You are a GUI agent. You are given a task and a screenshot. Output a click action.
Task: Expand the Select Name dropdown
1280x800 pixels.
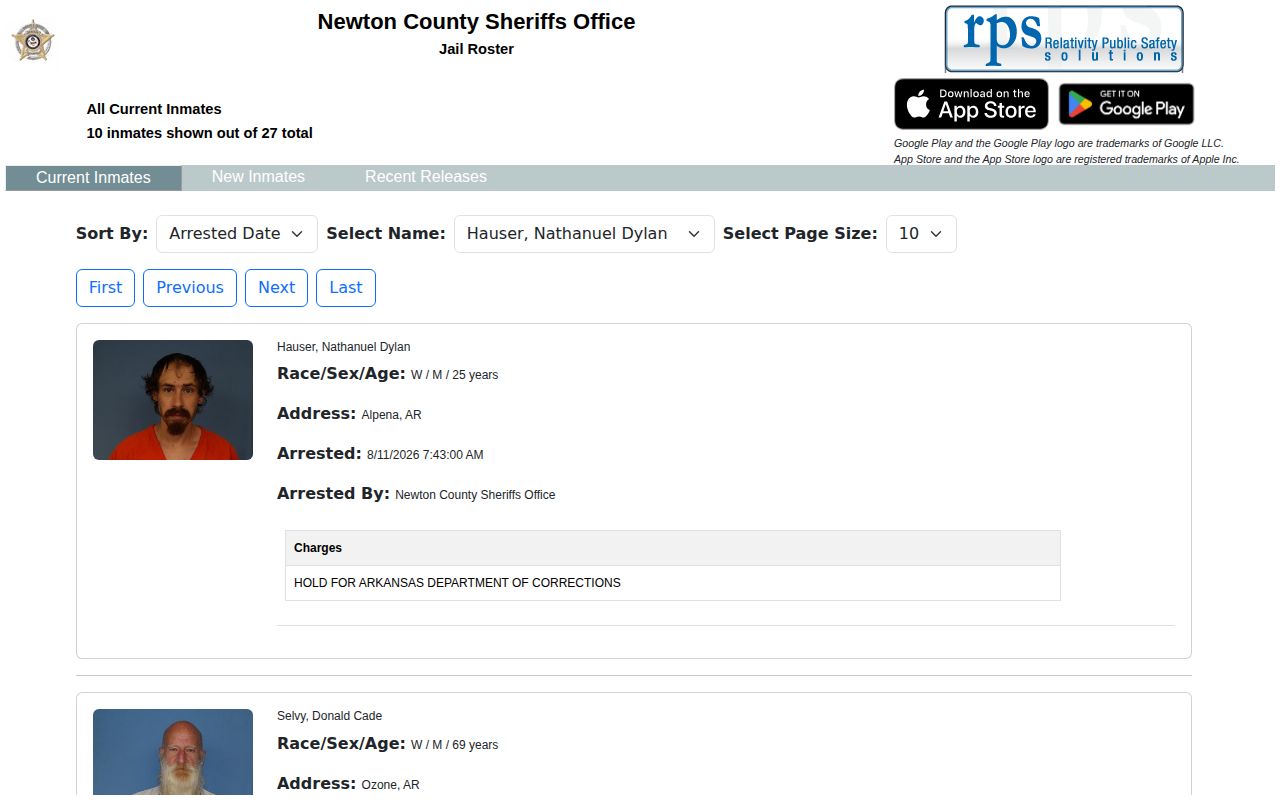(x=584, y=234)
